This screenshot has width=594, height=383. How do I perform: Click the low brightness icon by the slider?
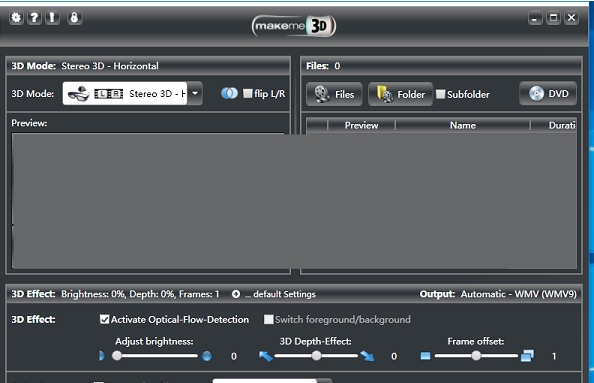coord(102,356)
